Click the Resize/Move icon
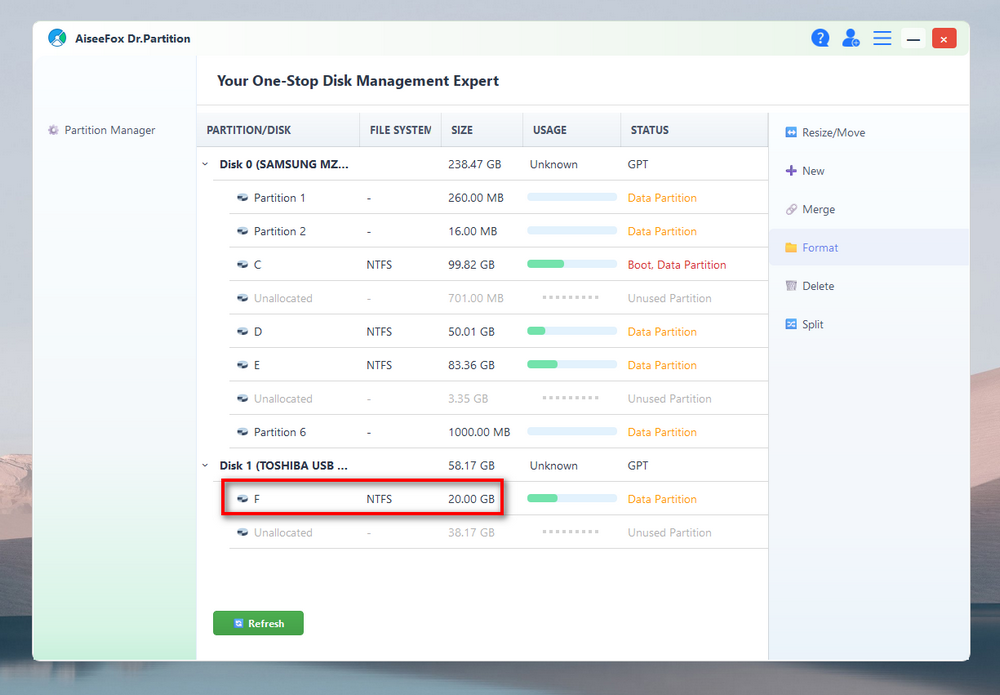This screenshot has width=1000, height=695. click(791, 132)
